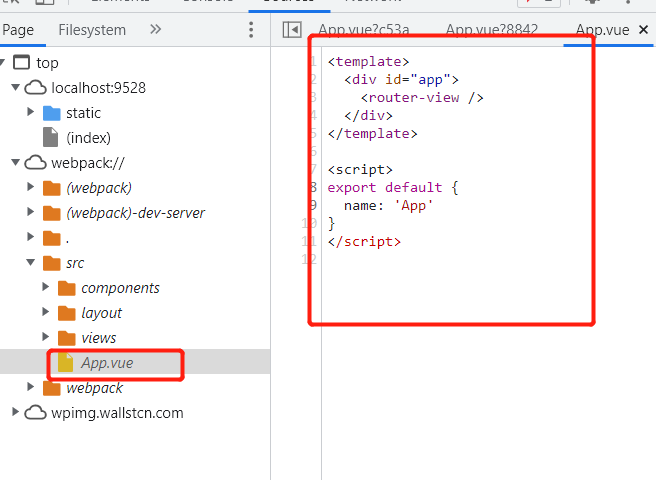Screen dimensions: 656x480
Task: Select wpimg.wallstcn.com in the tree
Action: [x=117, y=413]
